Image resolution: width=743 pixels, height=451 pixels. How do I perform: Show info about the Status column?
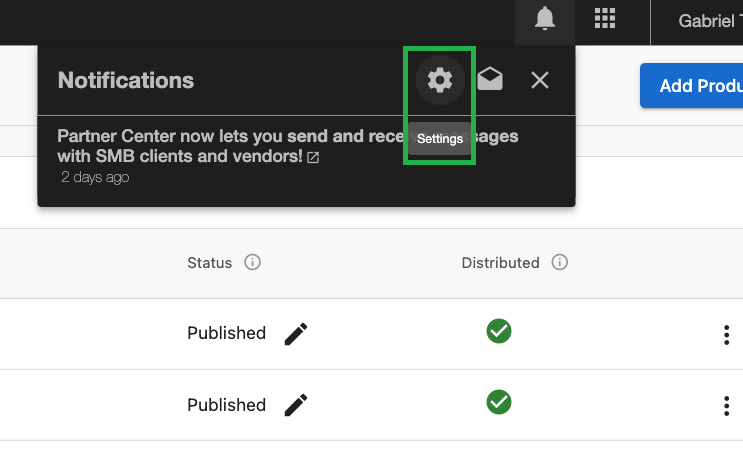tap(253, 262)
